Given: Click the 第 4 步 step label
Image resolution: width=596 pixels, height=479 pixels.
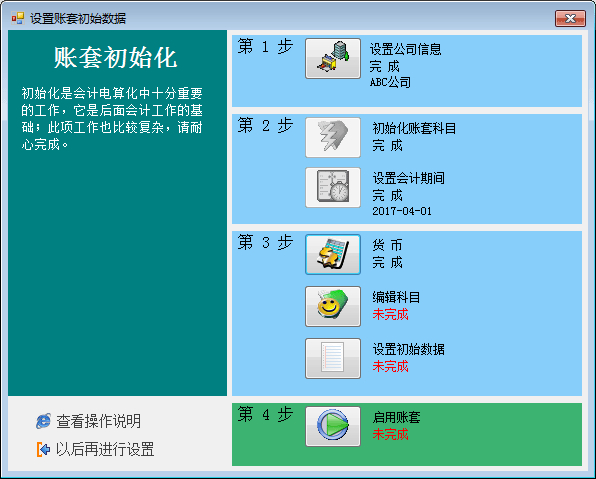Looking at the screenshot, I should [x=265, y=414].
